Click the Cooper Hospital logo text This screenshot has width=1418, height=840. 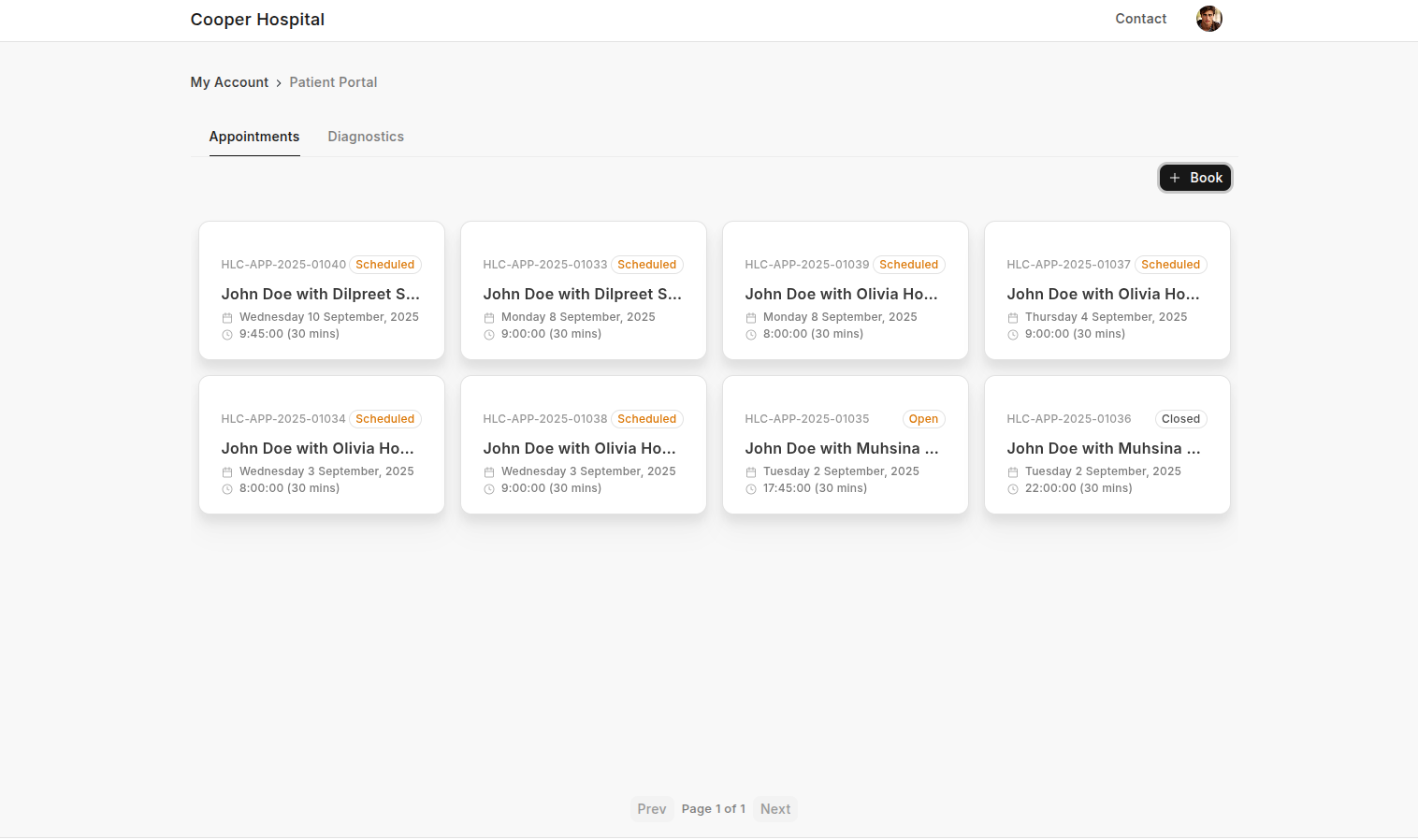257,20
